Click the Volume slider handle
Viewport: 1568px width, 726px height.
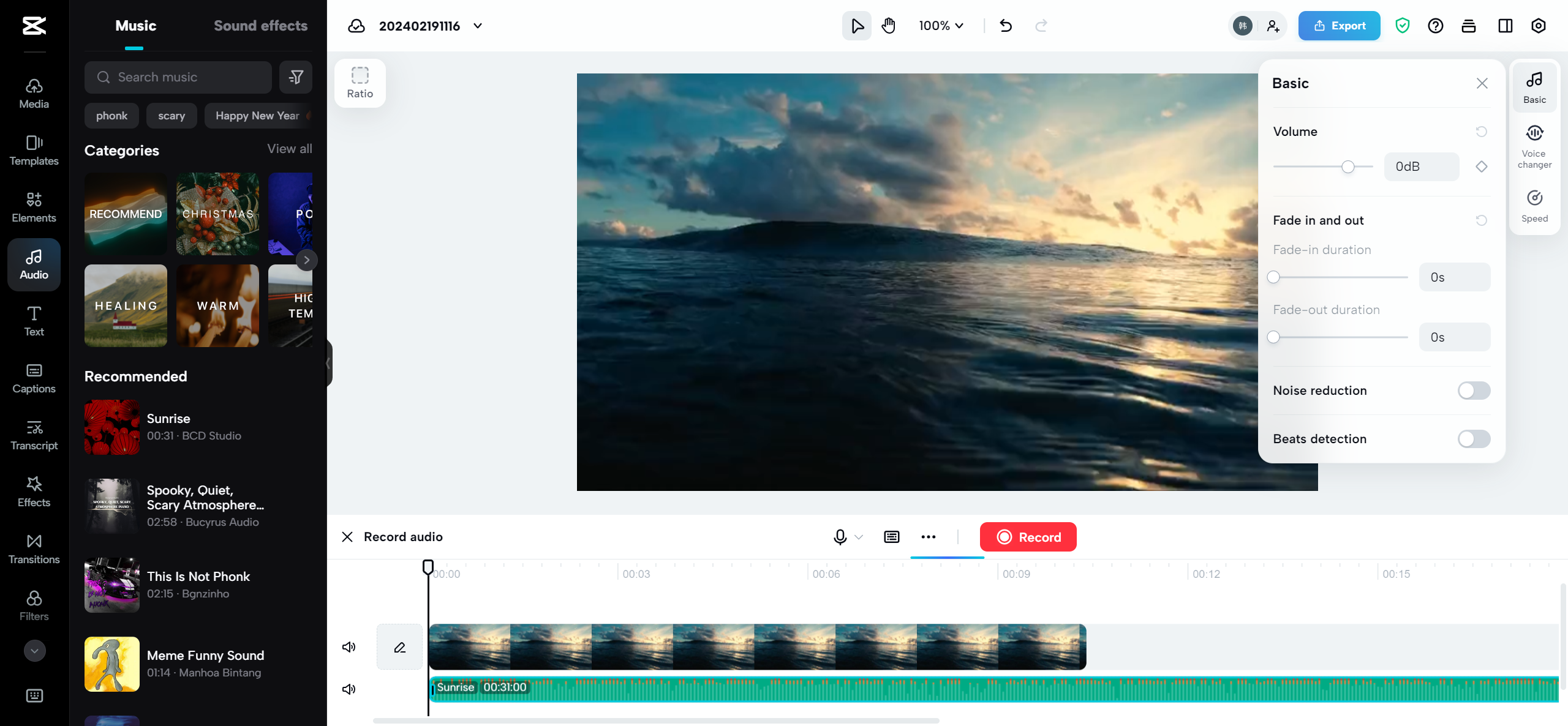[1348, 167]
